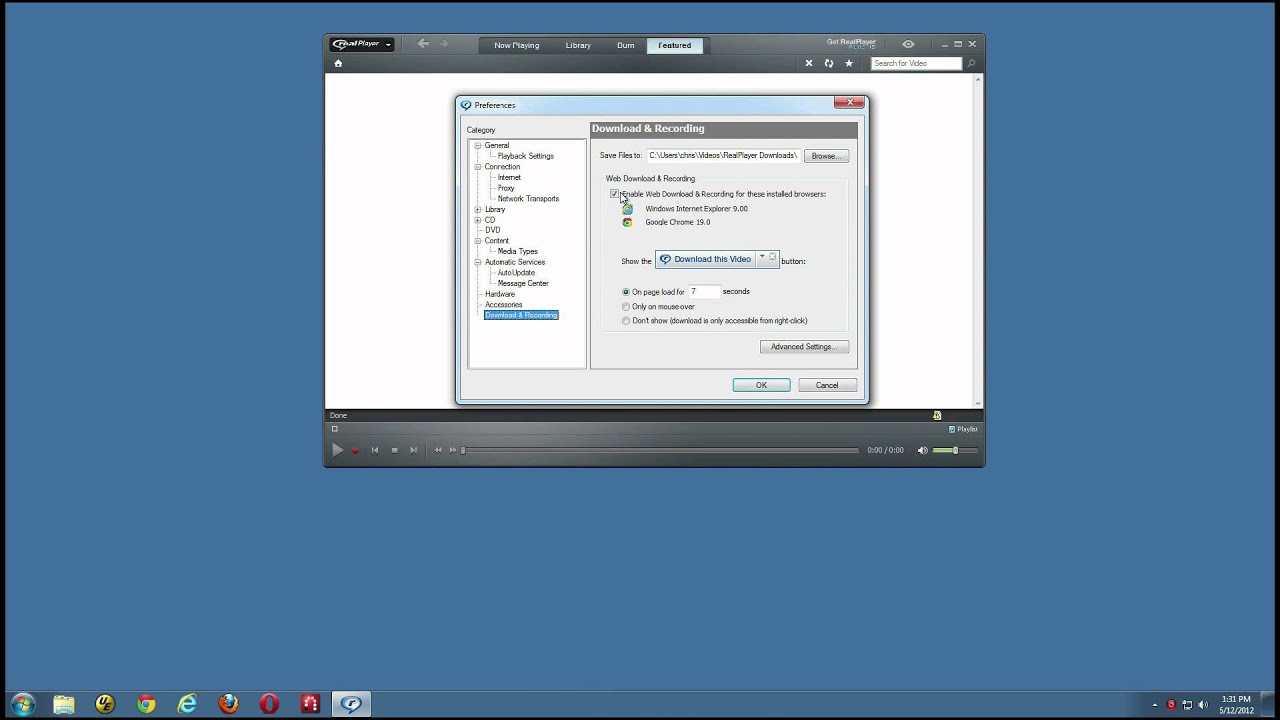Image resolution: width=1280 pixels, height=720 pixels.
Task: Switch to the Library tab
Action: click(x=578, y=45)
